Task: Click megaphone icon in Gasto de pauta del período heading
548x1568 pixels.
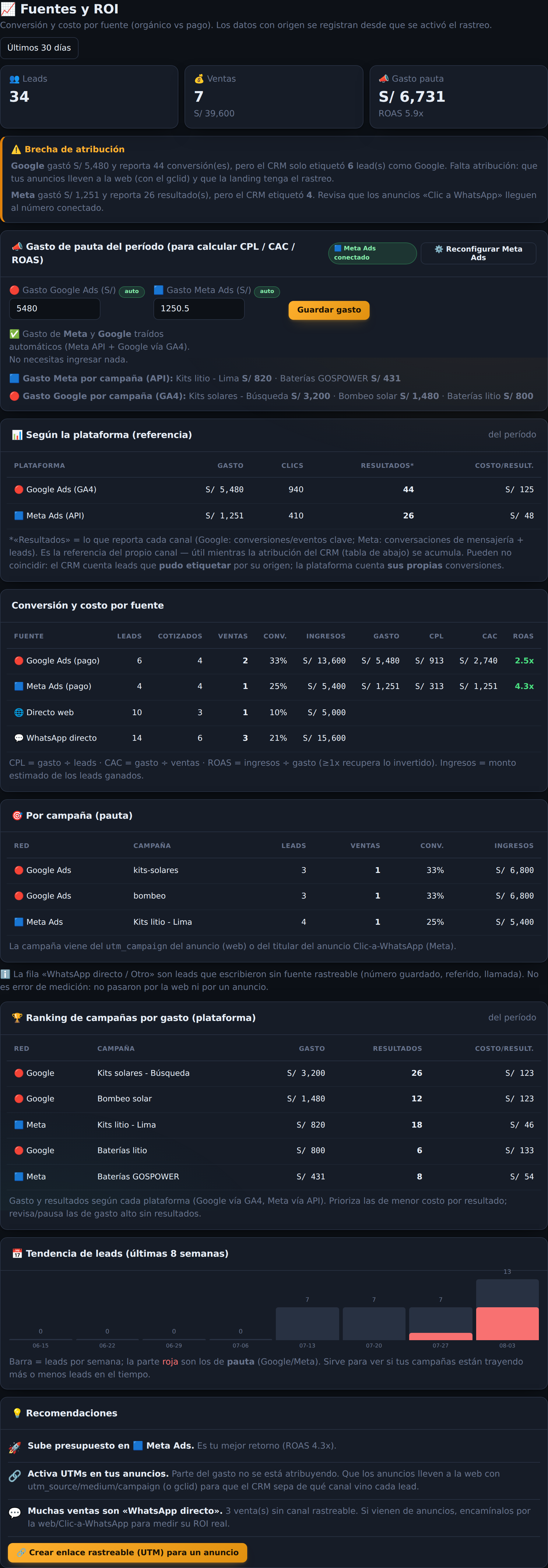Action: (17, 246)
